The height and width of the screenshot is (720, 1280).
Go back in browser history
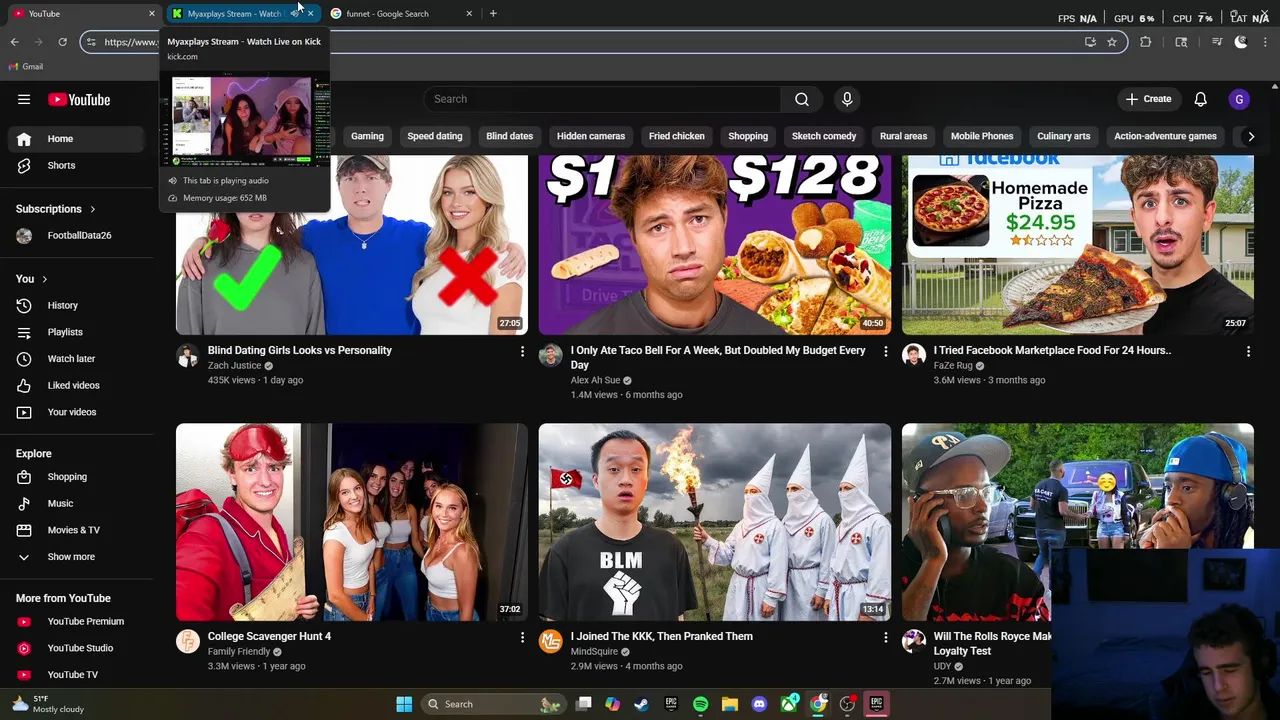coord(14,42)
